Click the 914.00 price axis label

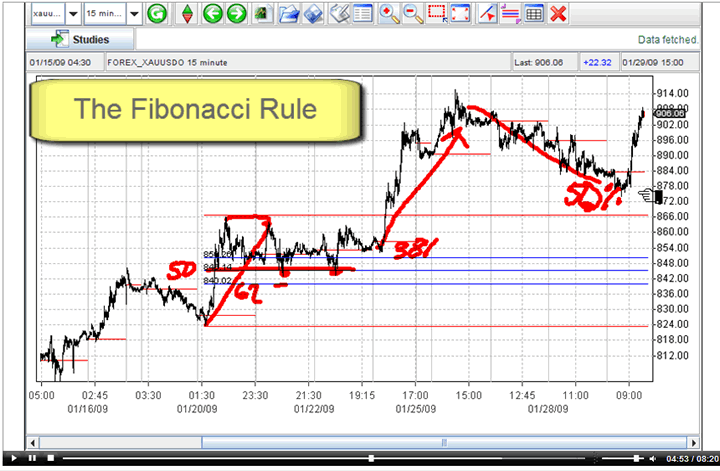click(x=672, y=94)
